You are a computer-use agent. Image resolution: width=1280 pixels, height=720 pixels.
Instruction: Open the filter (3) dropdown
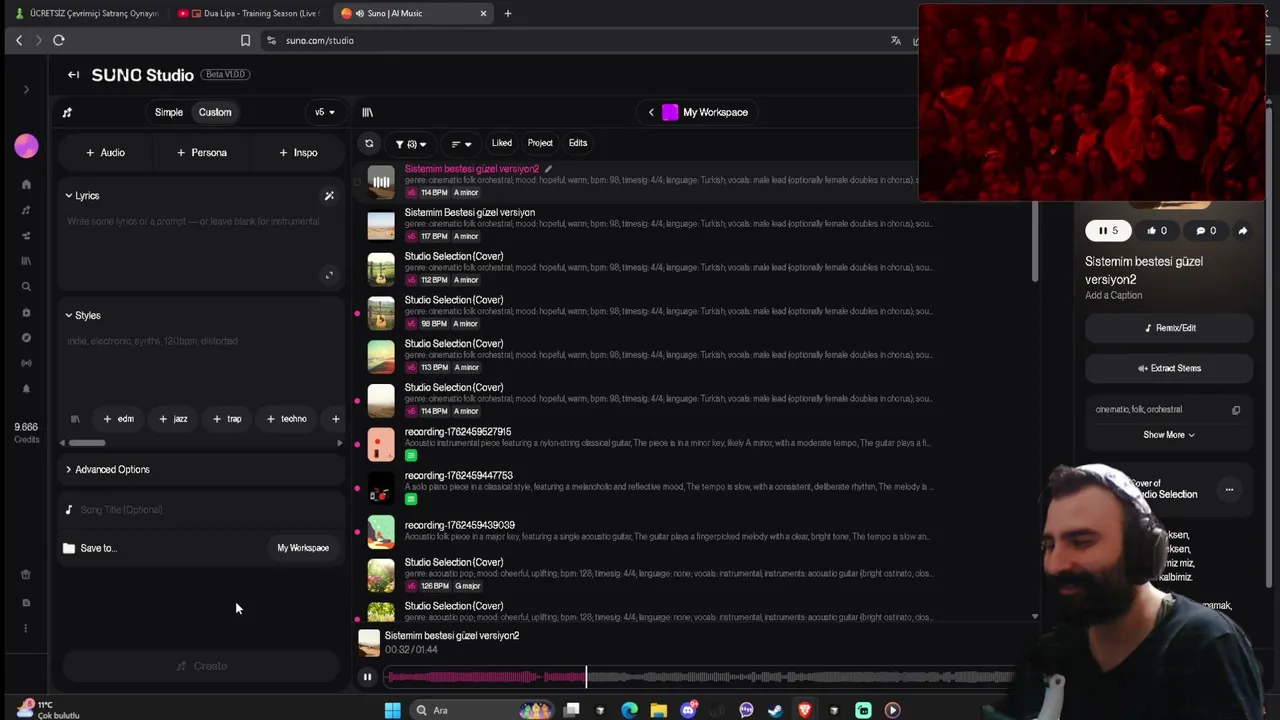point(410,144)
